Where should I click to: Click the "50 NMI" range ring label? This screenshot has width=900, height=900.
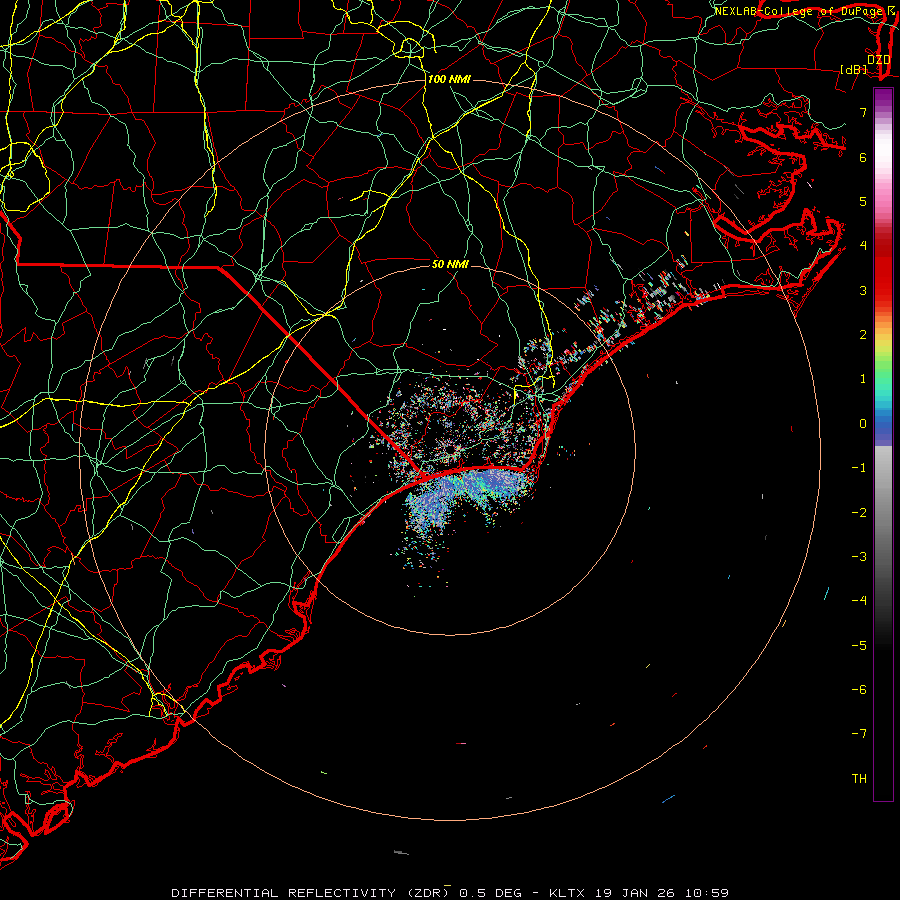tap(450, 264)
